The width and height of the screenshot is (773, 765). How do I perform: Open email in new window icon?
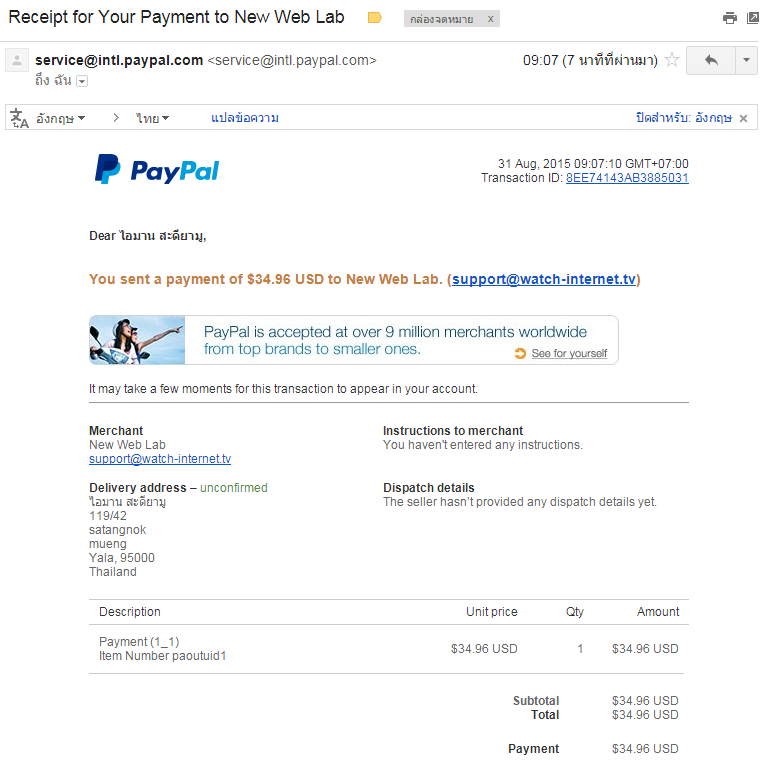click(753, 18)
